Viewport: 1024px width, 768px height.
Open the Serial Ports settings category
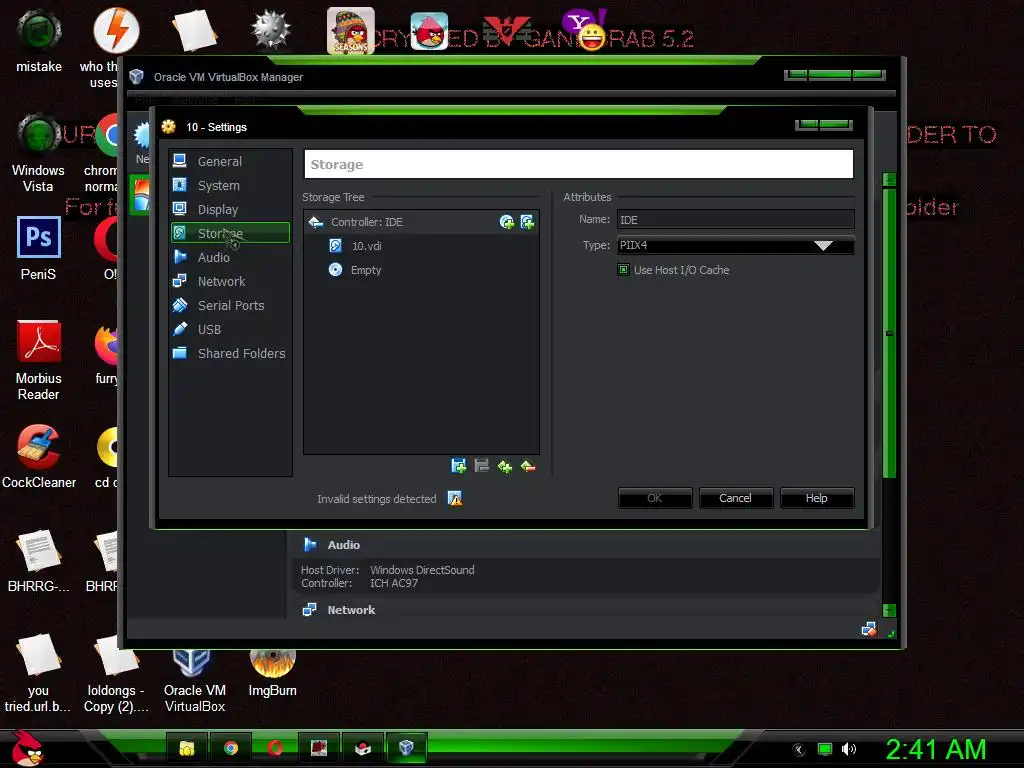[x=230, y=306]
